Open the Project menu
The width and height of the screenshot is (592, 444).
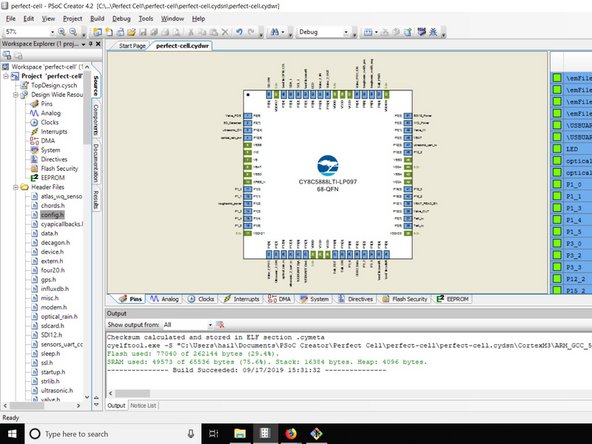click(72, 18)
